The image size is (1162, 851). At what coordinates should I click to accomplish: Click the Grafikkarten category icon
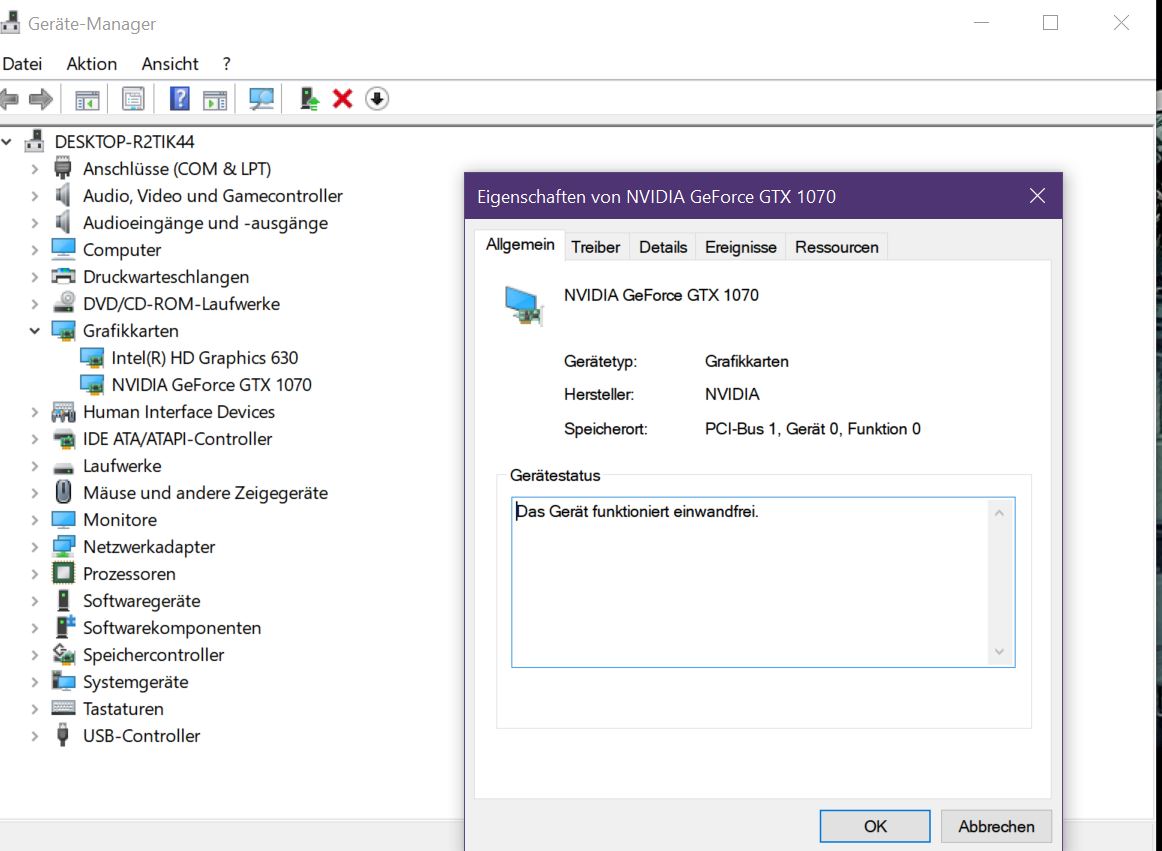pos(64,331)
